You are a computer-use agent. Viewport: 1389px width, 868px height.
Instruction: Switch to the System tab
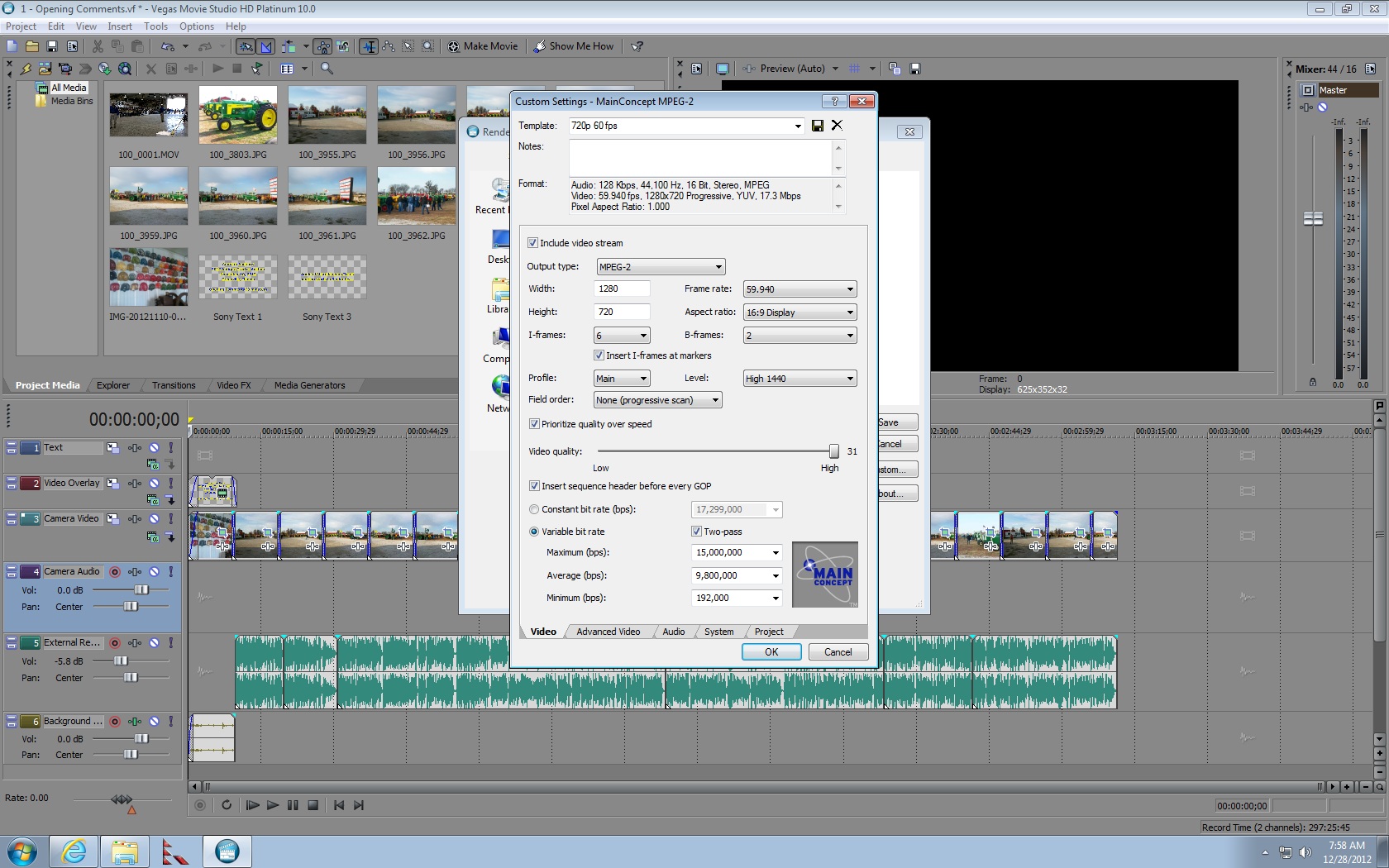(718, 632)
